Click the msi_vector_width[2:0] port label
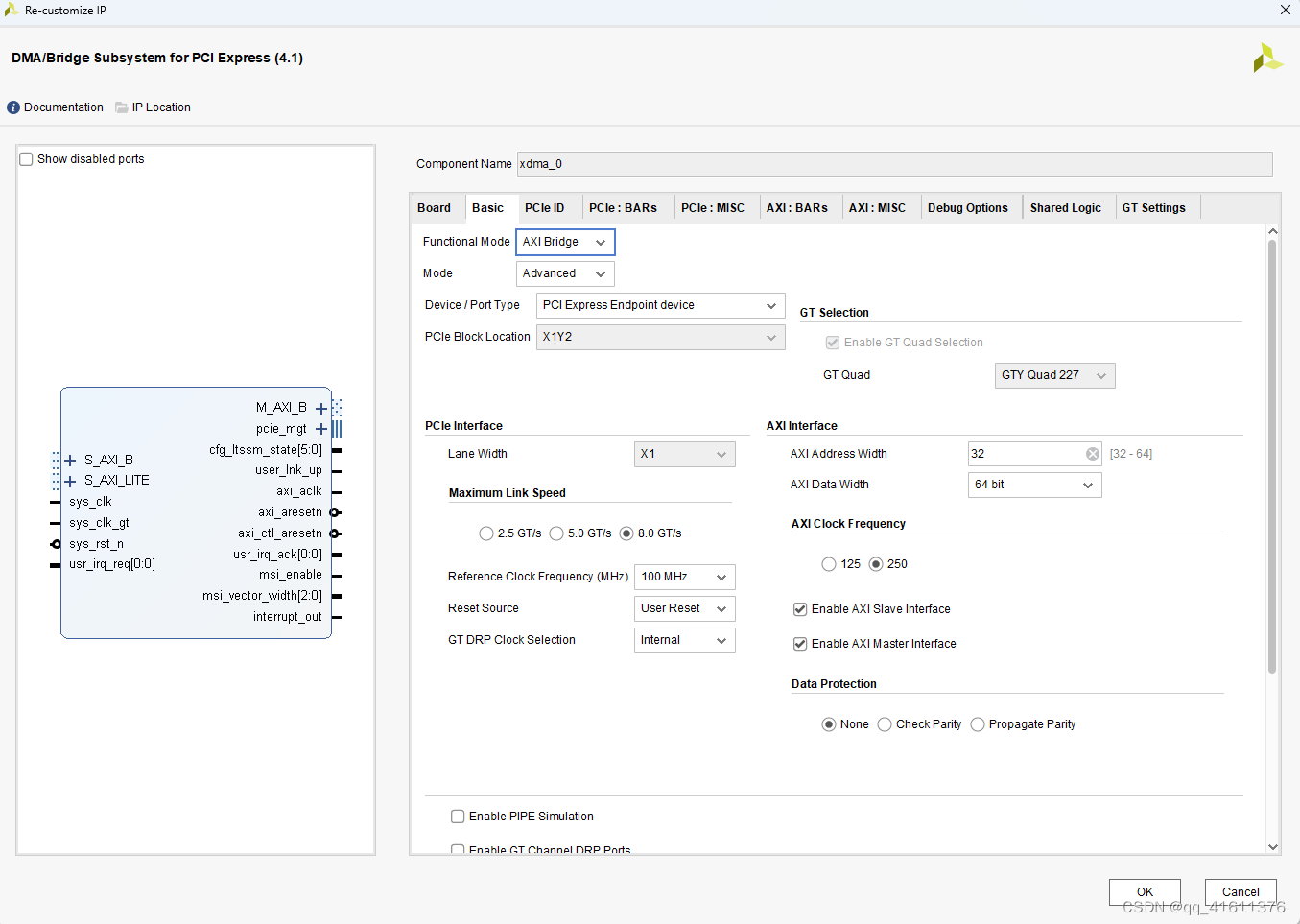1300x924 pixels. [x=262, y=596]
